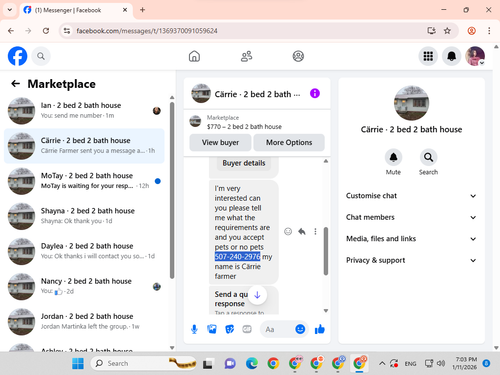The width and height of the screenshot is (500, 375).
Task: Open more options dots beside message
Action: pos(315,231)
